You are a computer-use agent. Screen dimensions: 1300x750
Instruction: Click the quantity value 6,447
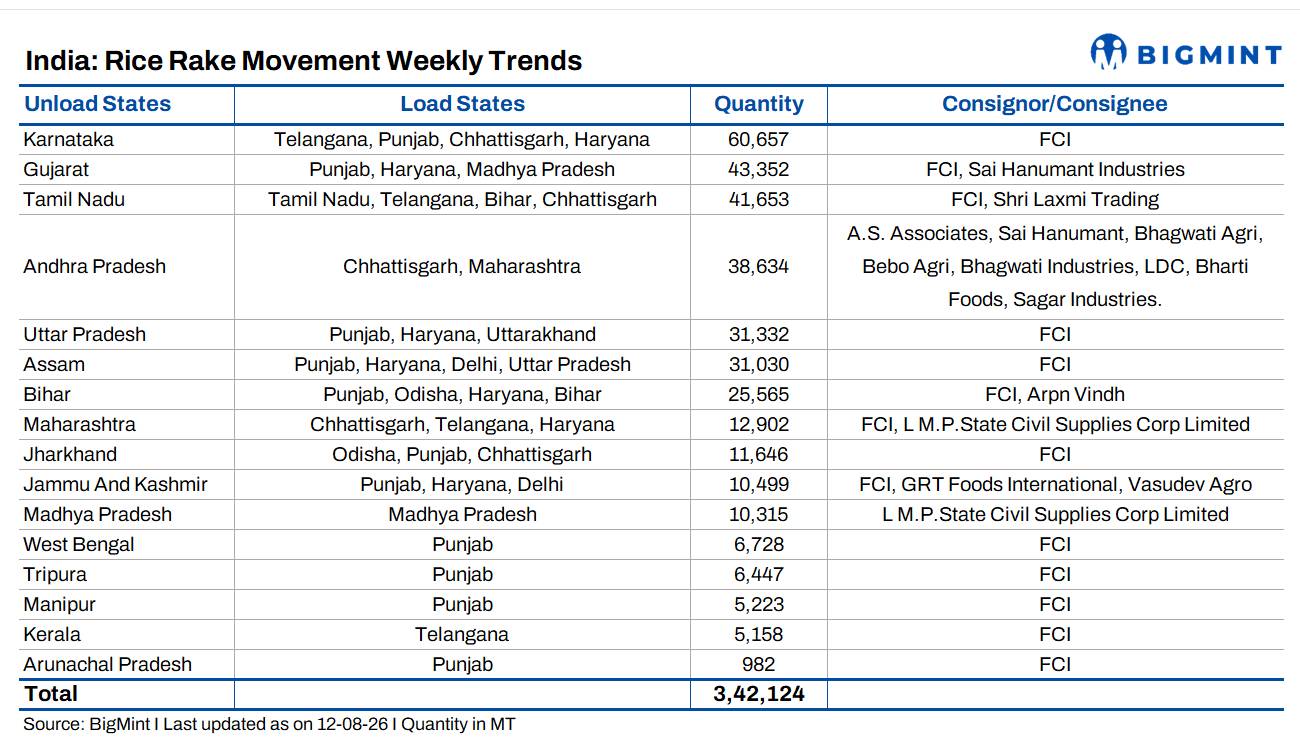pyautogui.click(x=759, y=574)
